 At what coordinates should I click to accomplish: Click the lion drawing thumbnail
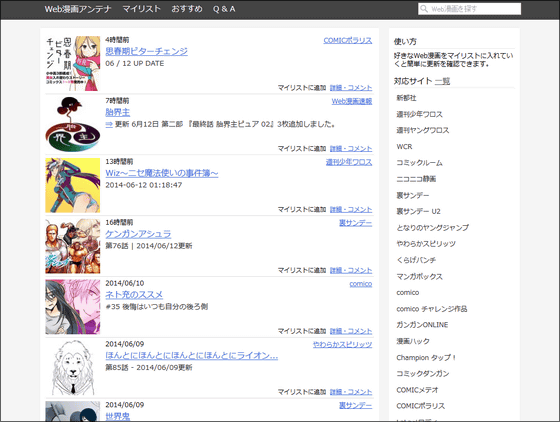[73, 368]
